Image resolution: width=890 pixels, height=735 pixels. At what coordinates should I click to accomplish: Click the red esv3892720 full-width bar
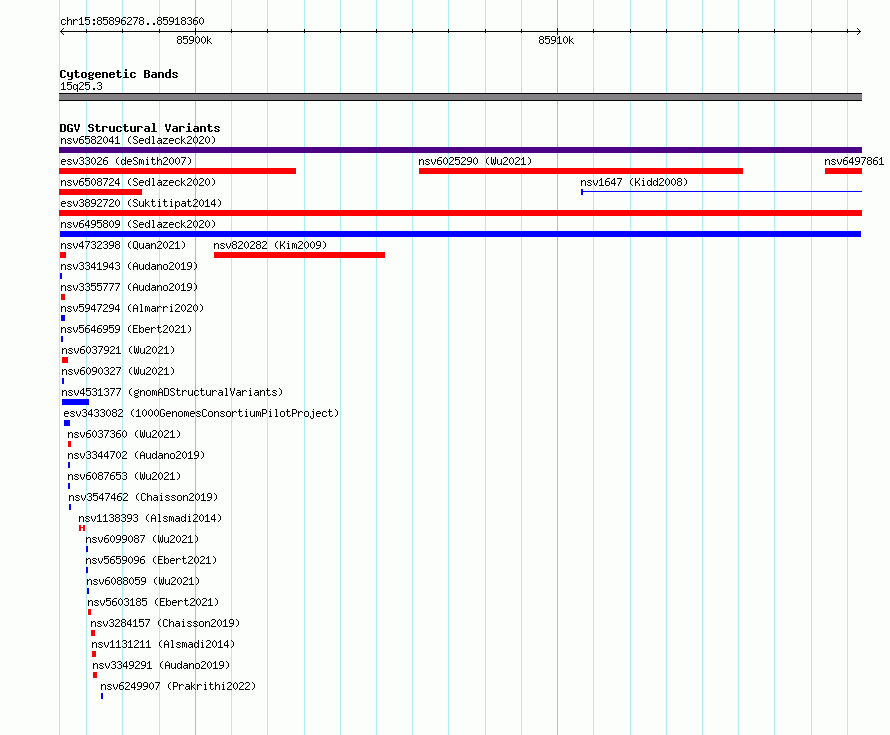460,213
